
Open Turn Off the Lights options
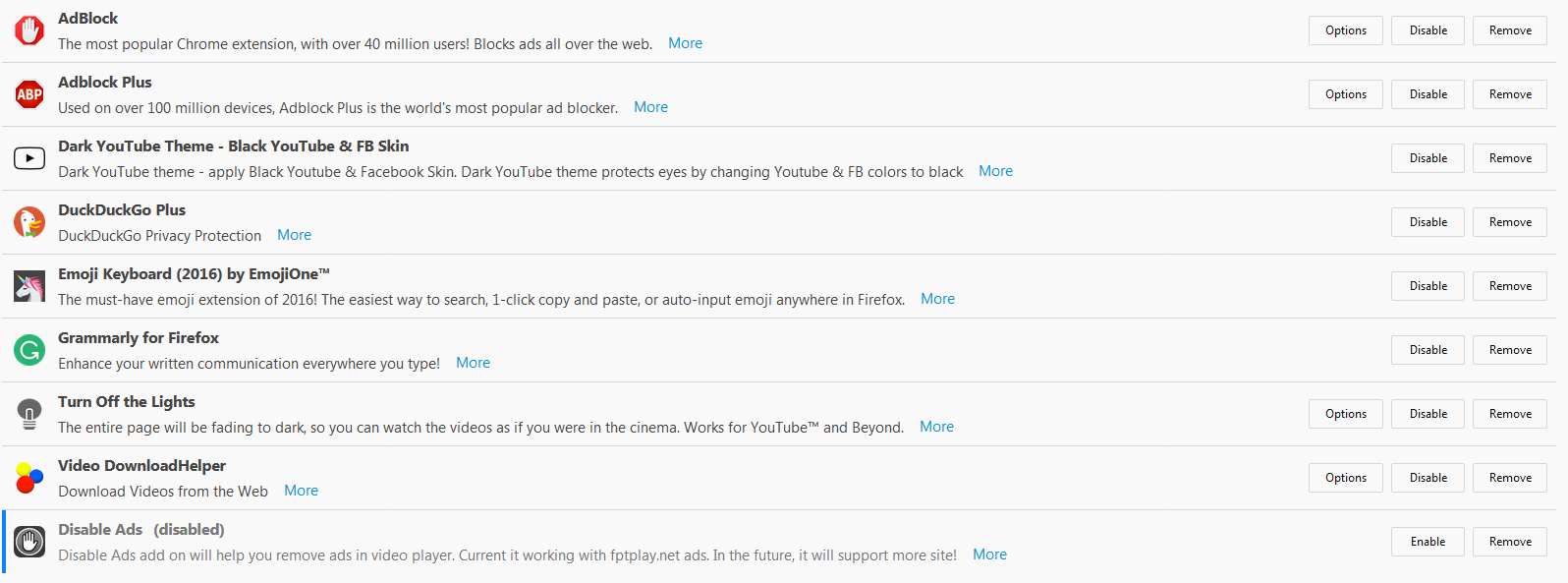[1345, 414]
